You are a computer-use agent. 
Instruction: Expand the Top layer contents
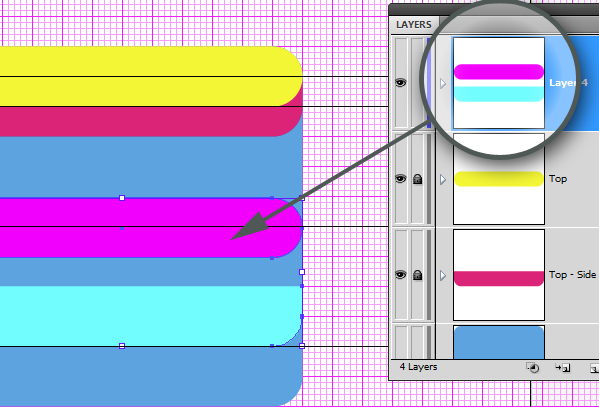[x=443, y=179]
